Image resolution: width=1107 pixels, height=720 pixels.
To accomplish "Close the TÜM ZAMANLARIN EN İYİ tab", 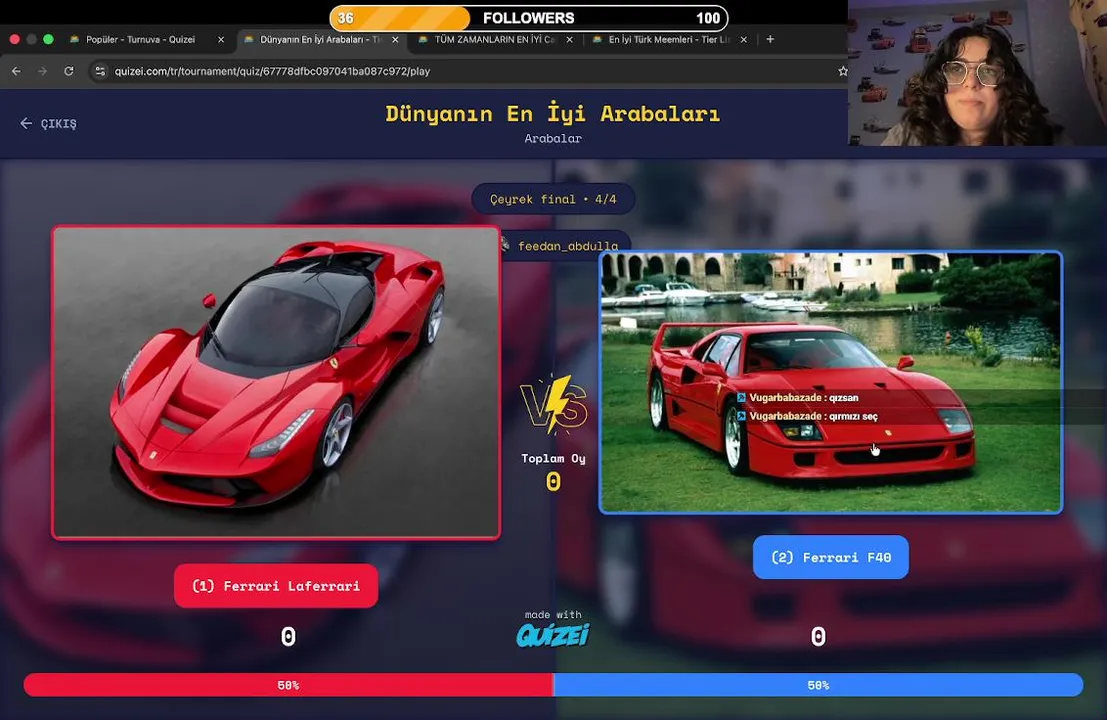I will coord(570,40).
